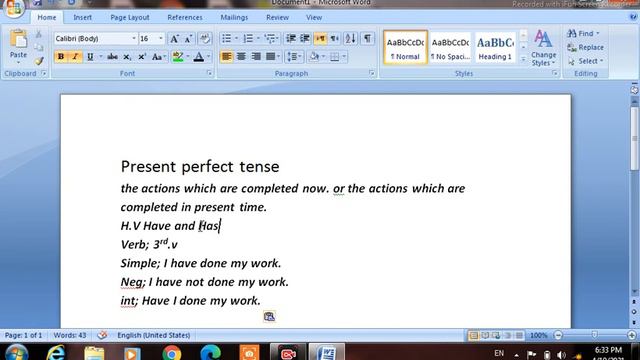640x360 pixels.
Task: Align text left
Action: pyautogui.click(x=226, y=57)
